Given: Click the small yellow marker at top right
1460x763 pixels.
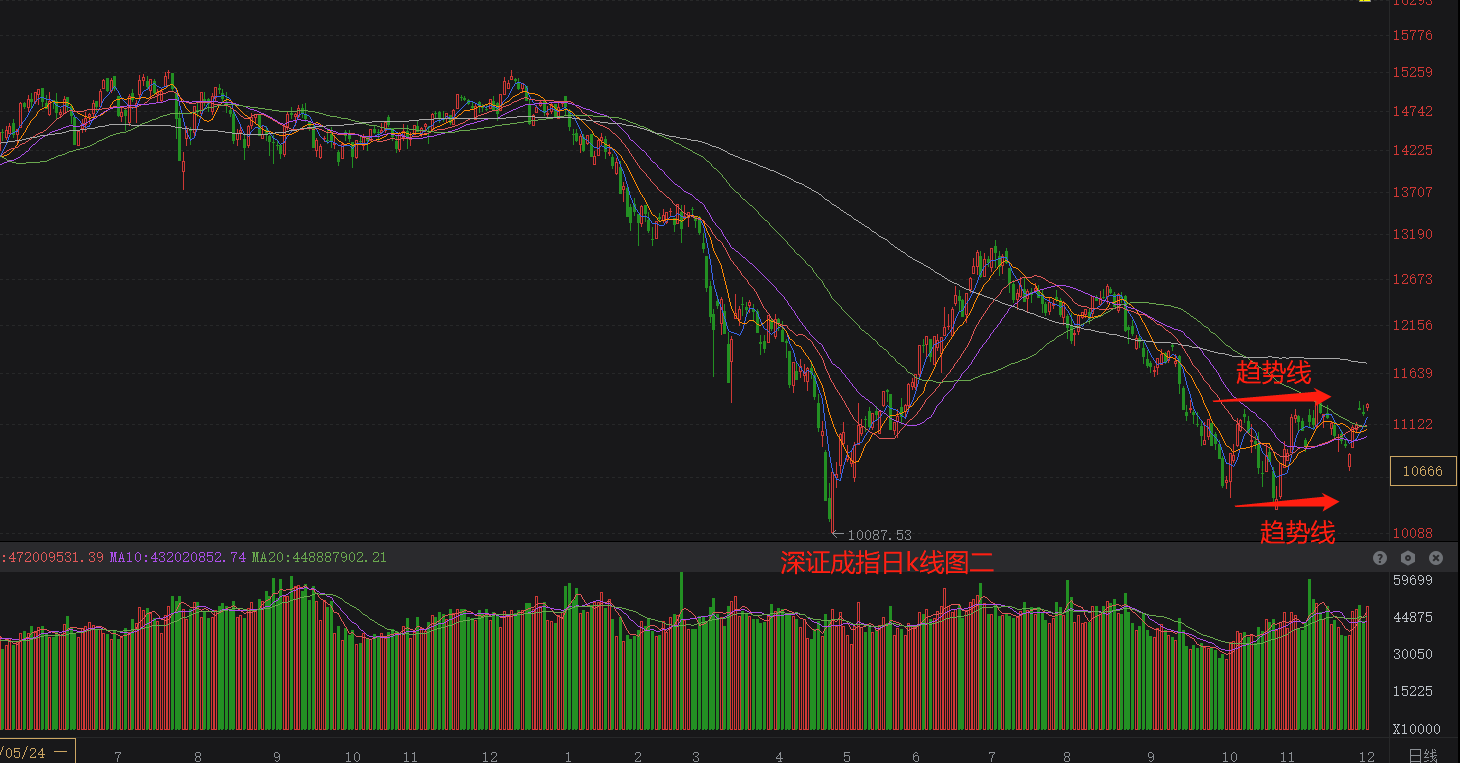Looking at the screenshot, I should click(1365, 4).
